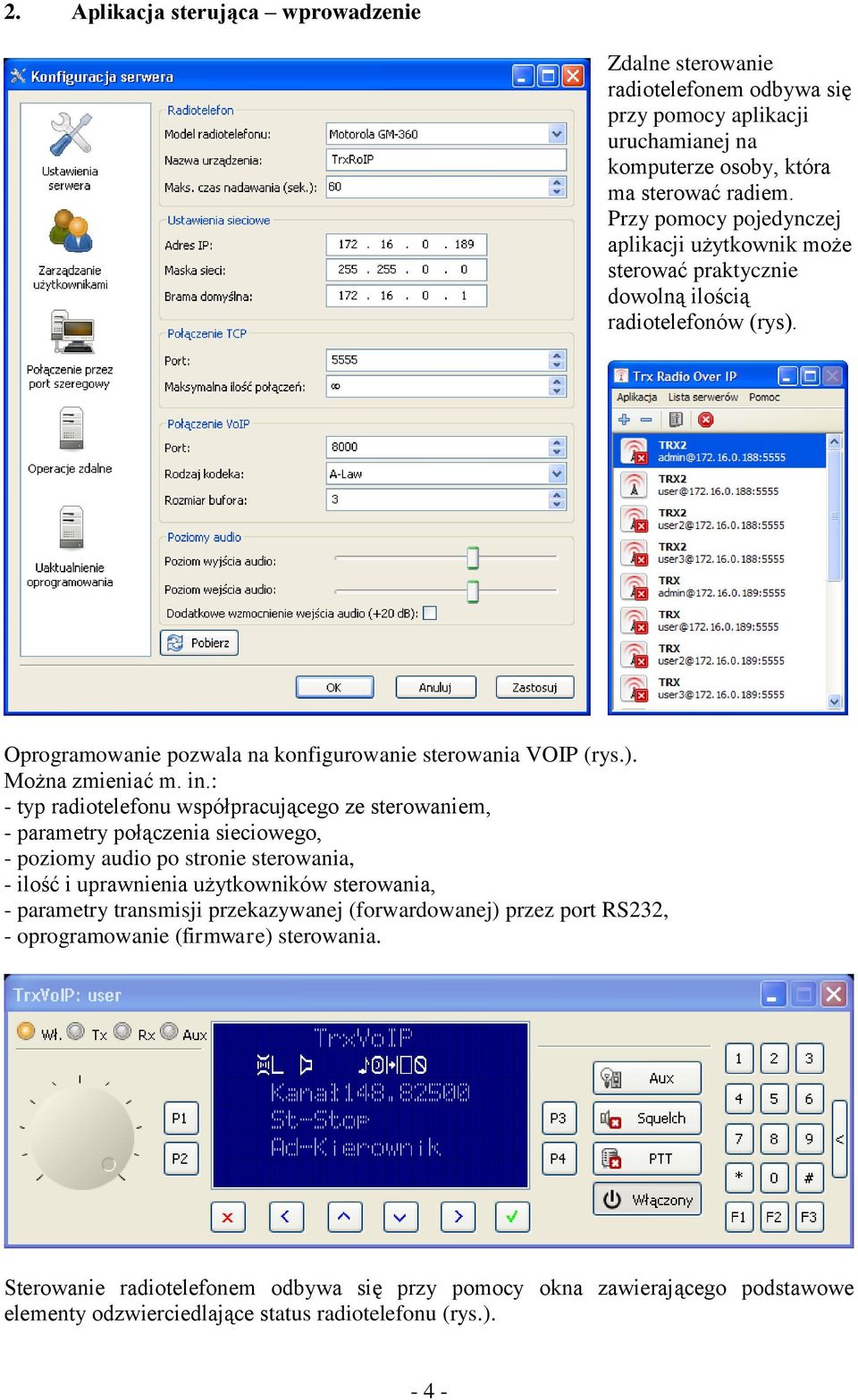Toggle the Aux button in TrxVoIP
The width and height of the screenshot is (858, 1400).
point(647,1078)
